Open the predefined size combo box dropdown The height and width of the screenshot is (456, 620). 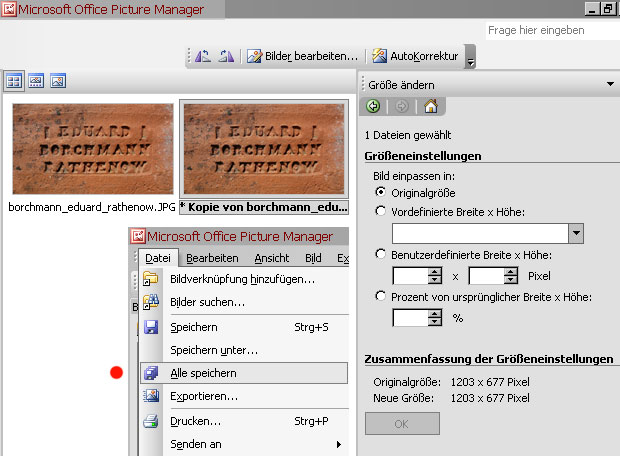click(575, 233)
